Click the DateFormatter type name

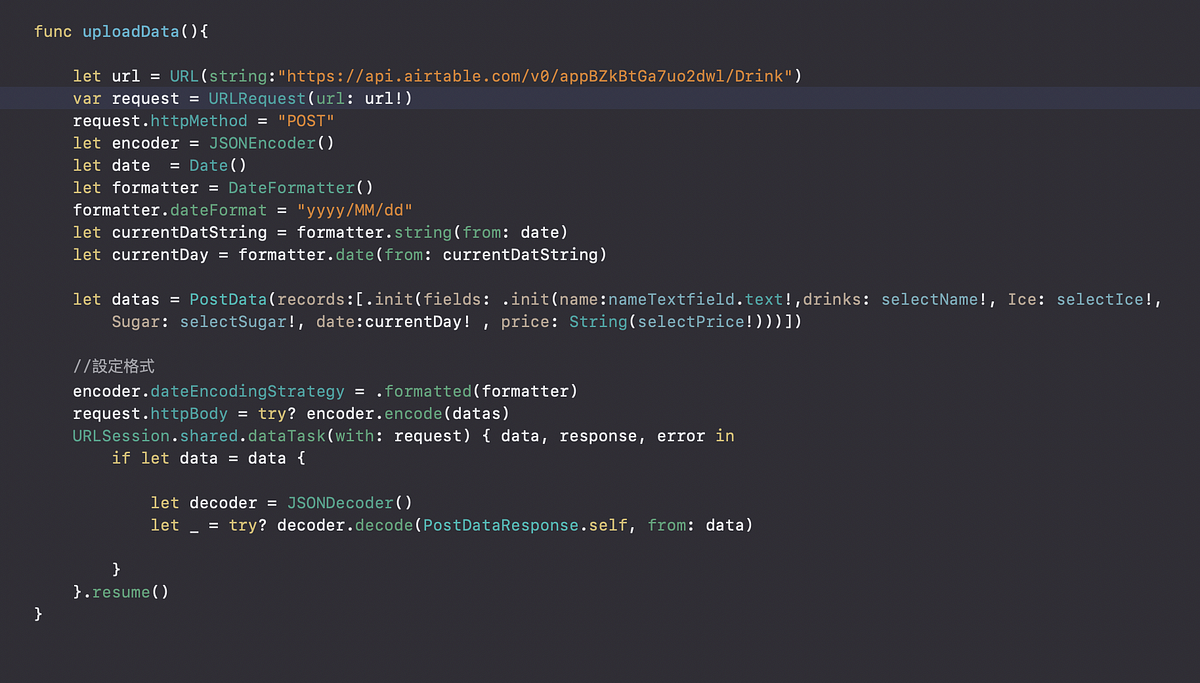coord(291,187)
